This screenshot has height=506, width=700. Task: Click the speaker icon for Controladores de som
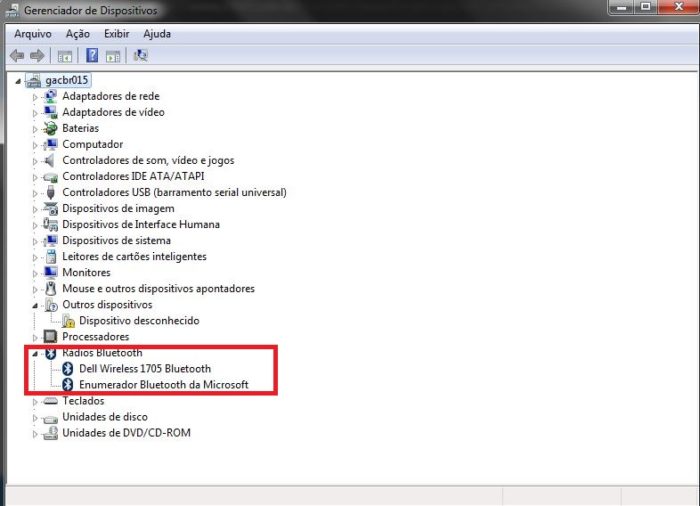coord(50,160)
